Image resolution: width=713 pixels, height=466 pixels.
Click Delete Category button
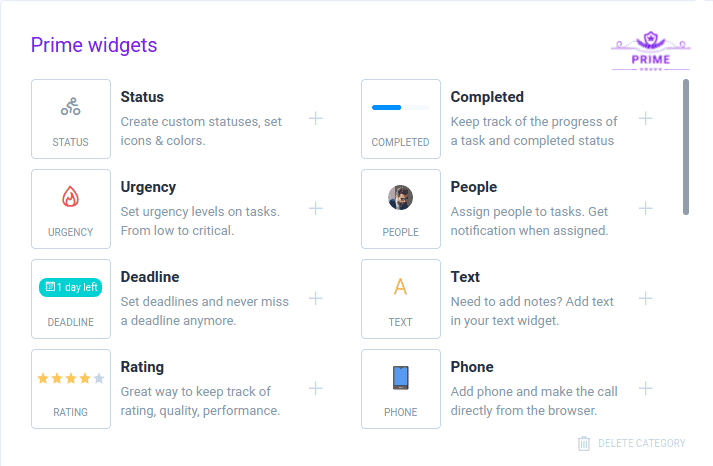632,444
